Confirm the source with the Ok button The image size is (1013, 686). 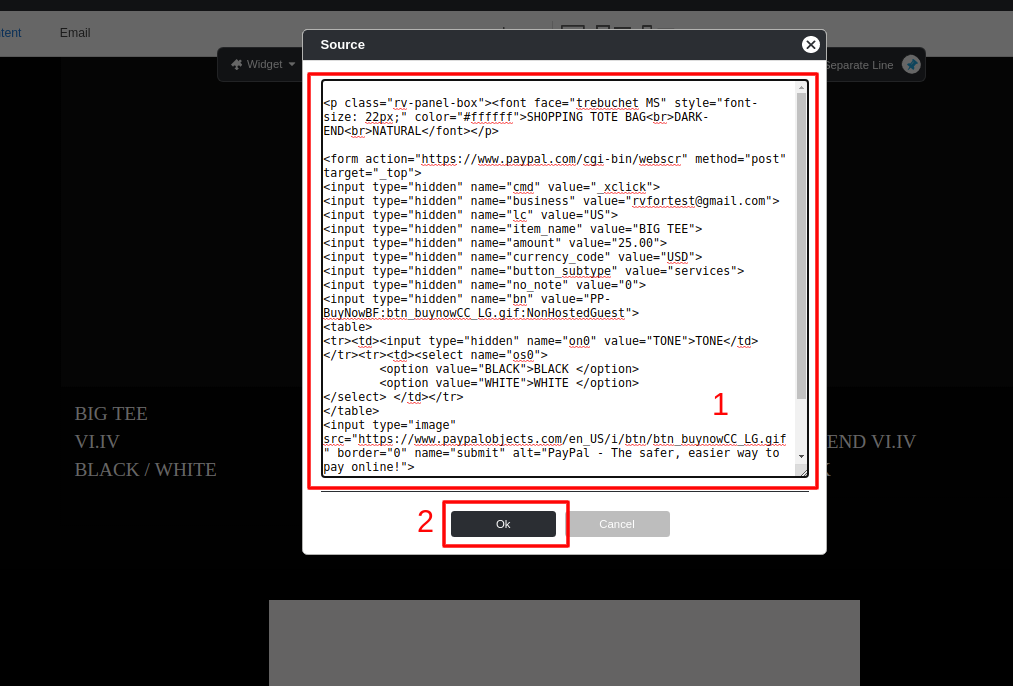503,524
